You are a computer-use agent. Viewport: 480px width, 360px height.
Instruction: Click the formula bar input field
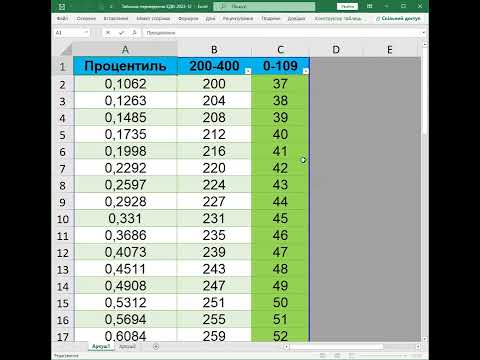(282, 33)
